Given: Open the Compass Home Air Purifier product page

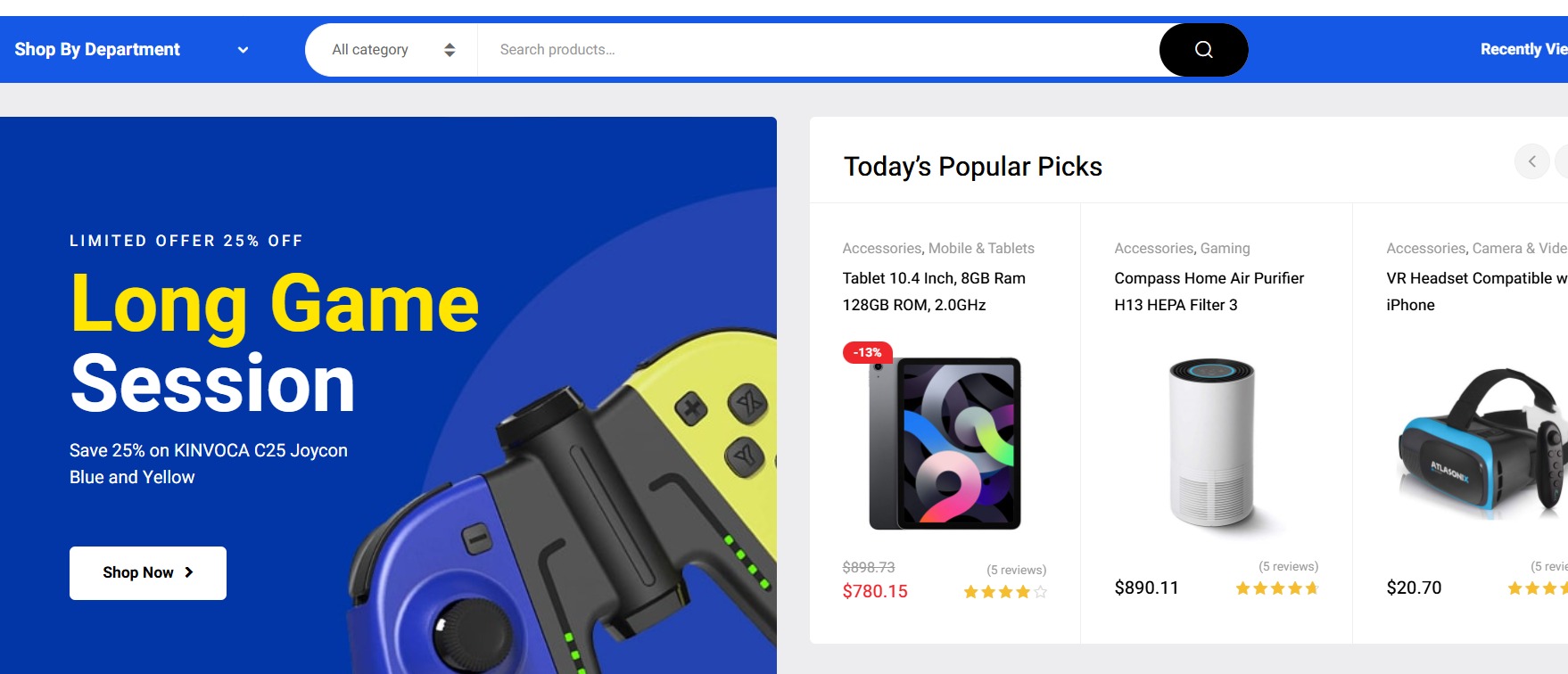Looking at the screenshot, I should (x=1209, y=291).
